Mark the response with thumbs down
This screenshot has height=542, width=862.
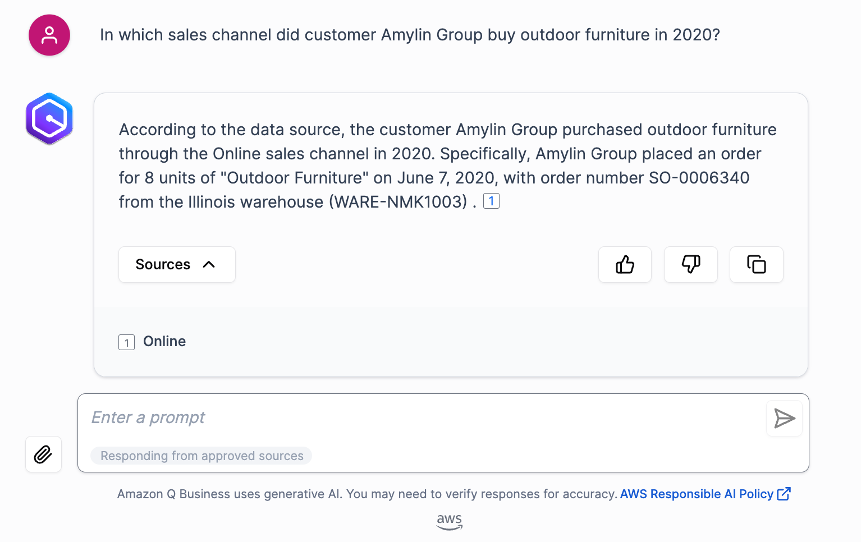[x=691, y=265]
